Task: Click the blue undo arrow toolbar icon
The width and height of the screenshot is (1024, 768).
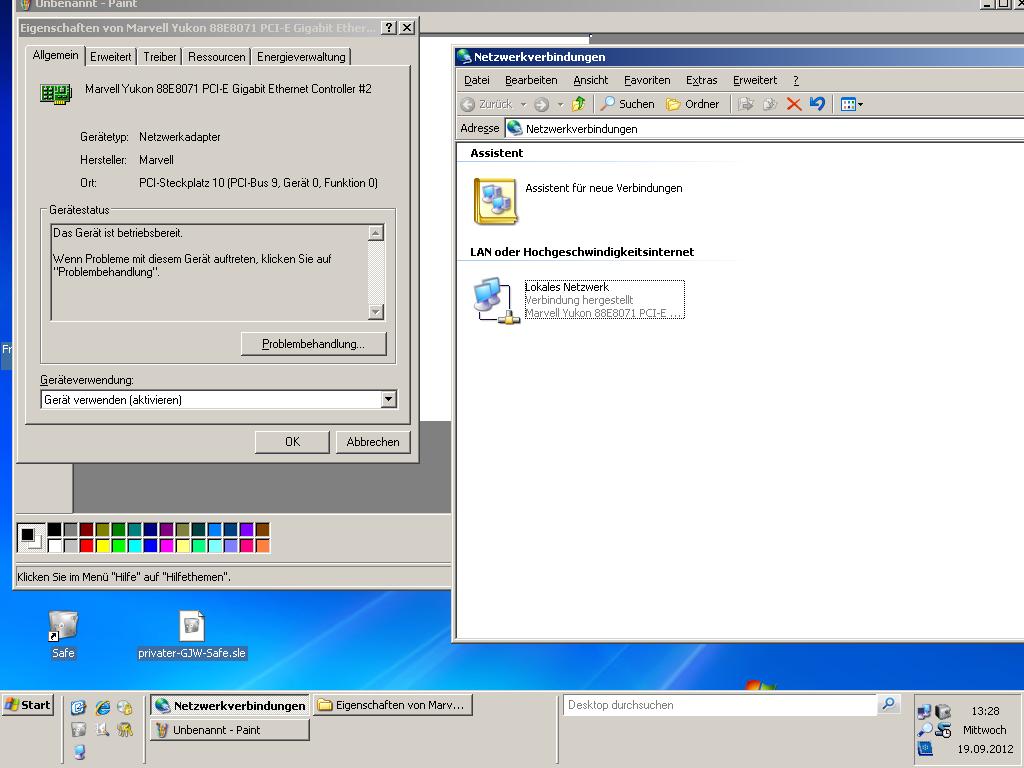Action: pos(817,104)
